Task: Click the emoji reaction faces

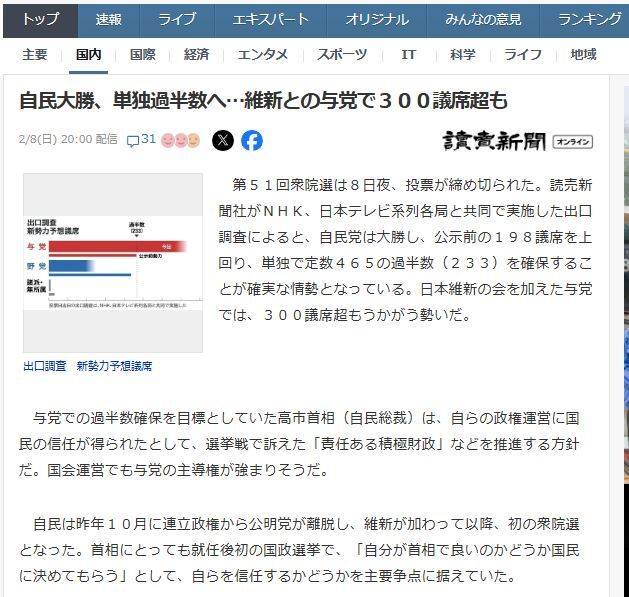Action: tap(181, 140)
